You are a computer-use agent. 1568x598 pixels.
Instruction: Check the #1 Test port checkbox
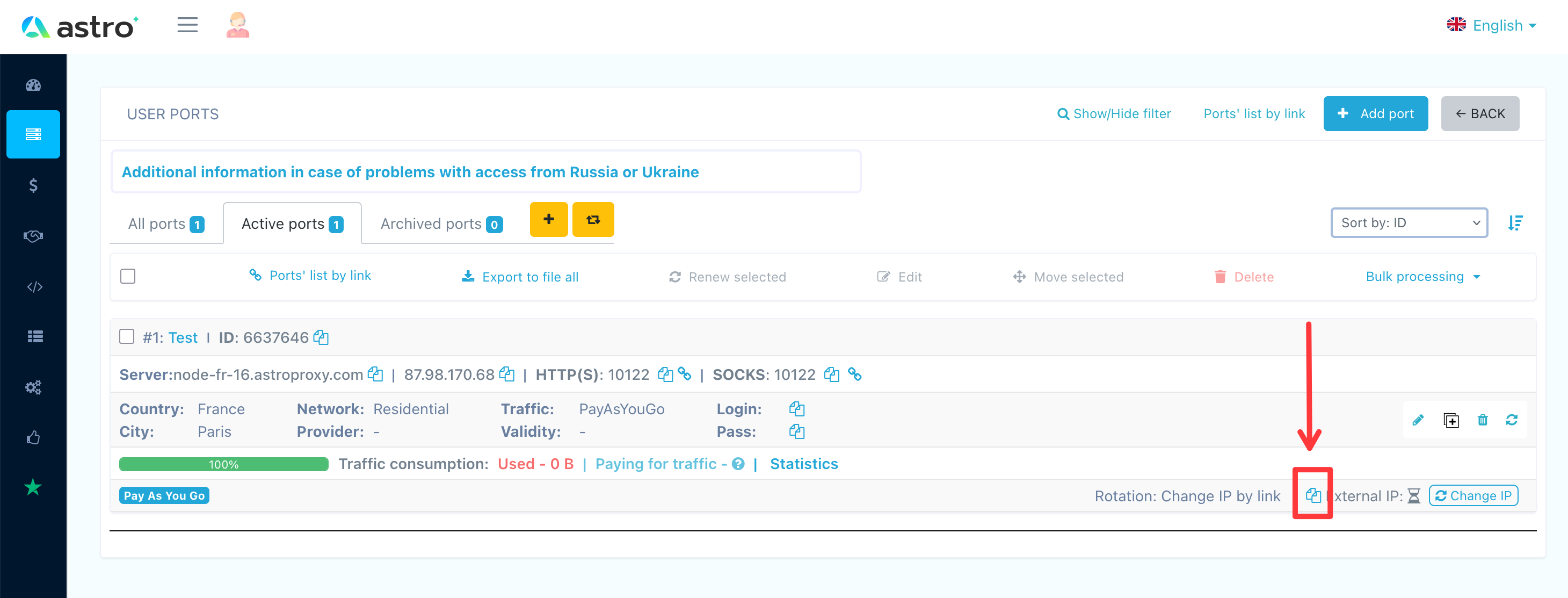pos(127,336)
